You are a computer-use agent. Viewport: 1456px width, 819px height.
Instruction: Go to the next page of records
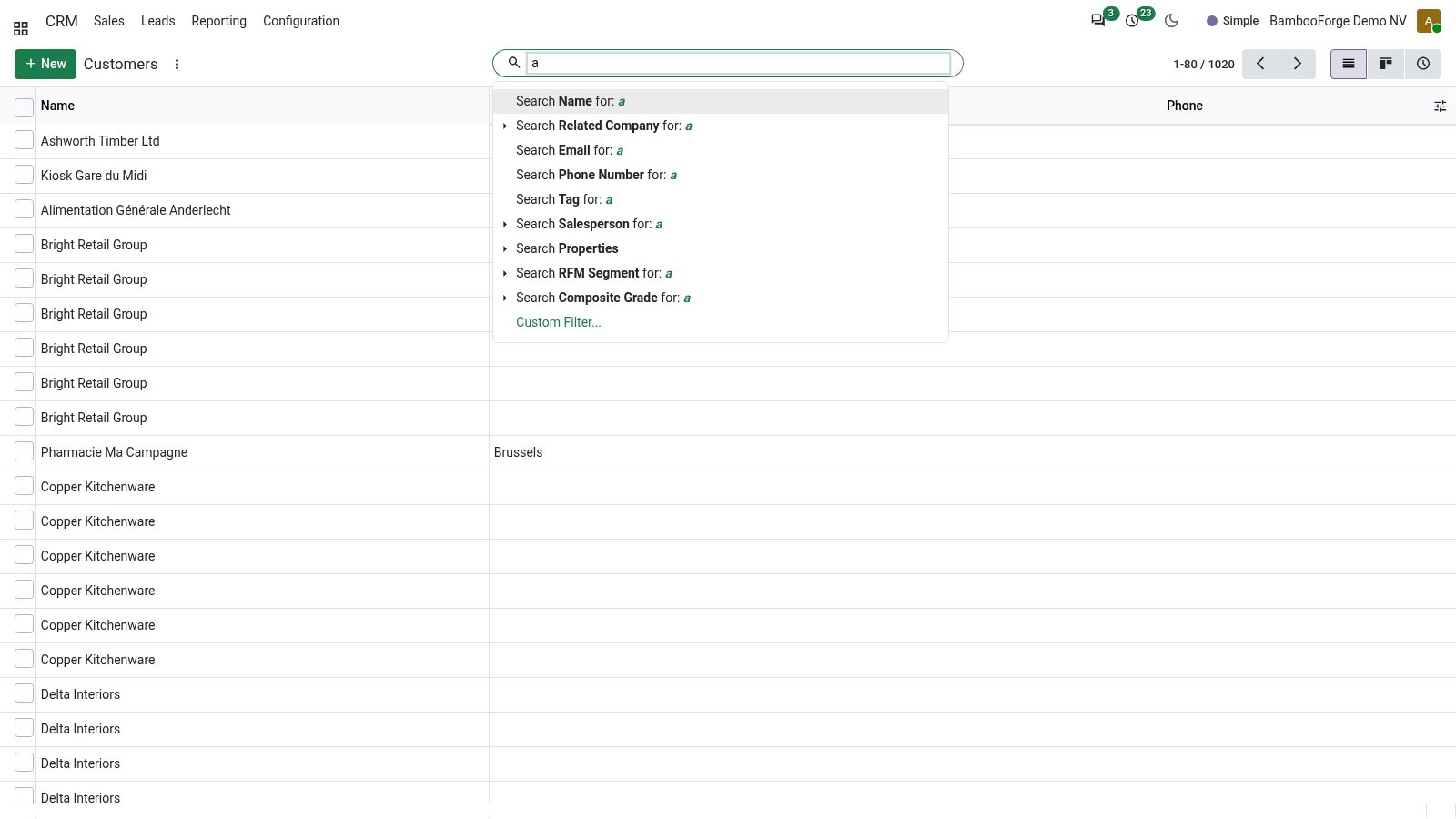(x=1298, y=64)
